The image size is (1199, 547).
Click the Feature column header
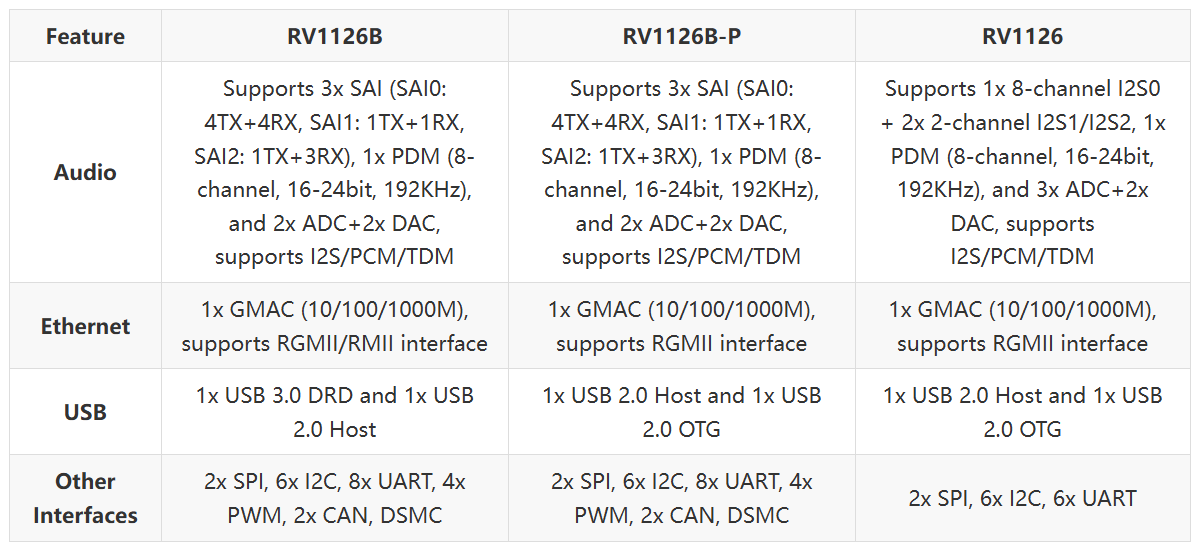pyautogui.click(x=85, y=37)
